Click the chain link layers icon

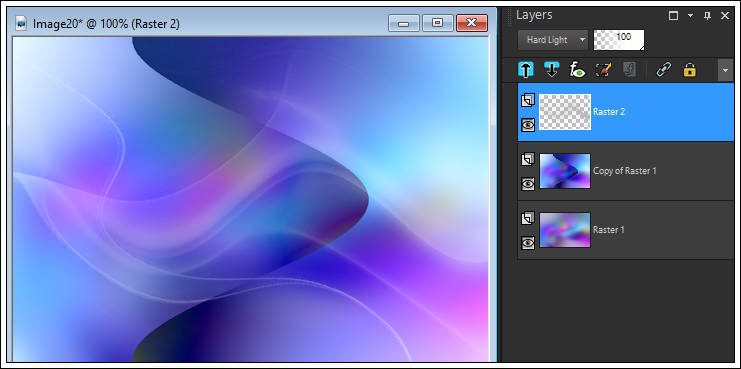664,70
